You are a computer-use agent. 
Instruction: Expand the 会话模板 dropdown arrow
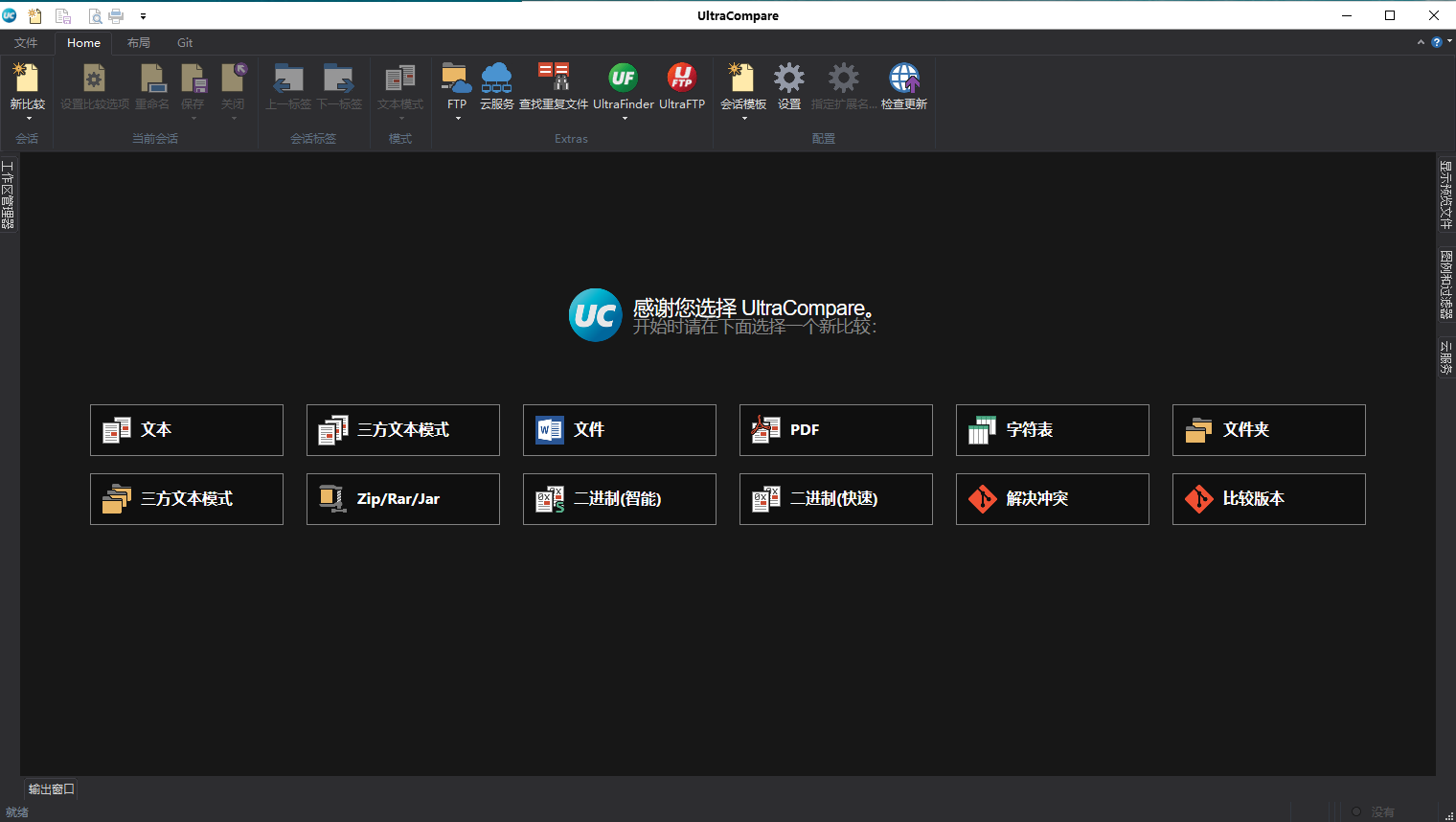(x=744, y=119)
